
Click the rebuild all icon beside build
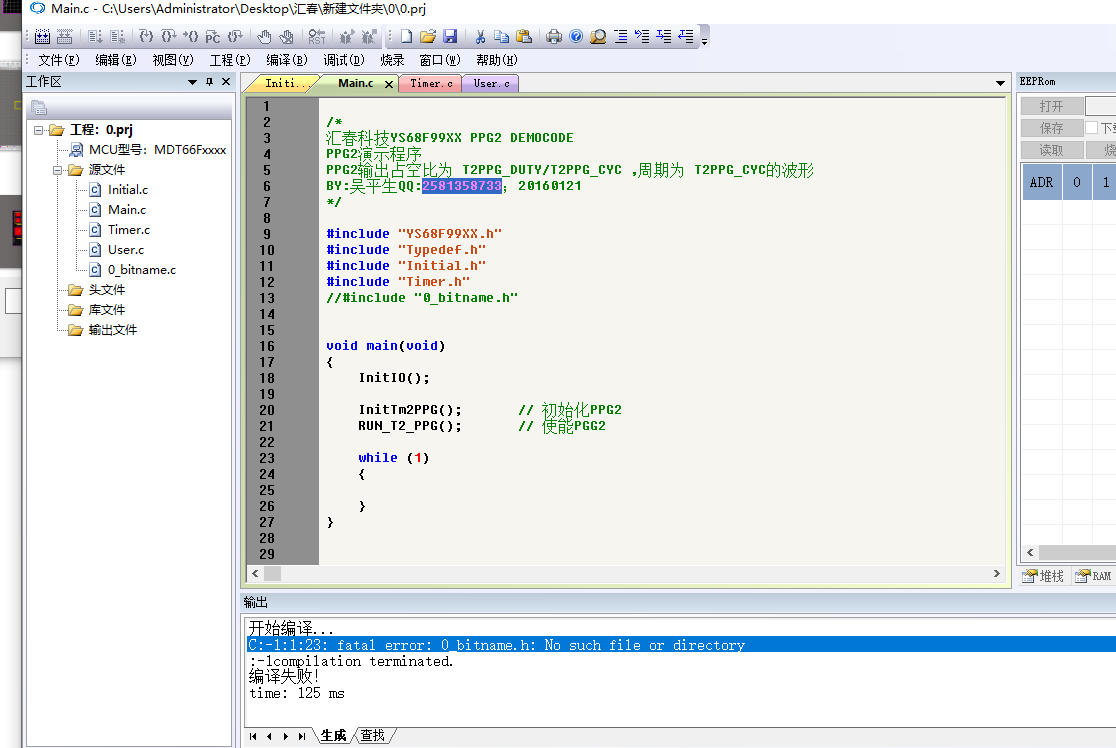(65, 36)
